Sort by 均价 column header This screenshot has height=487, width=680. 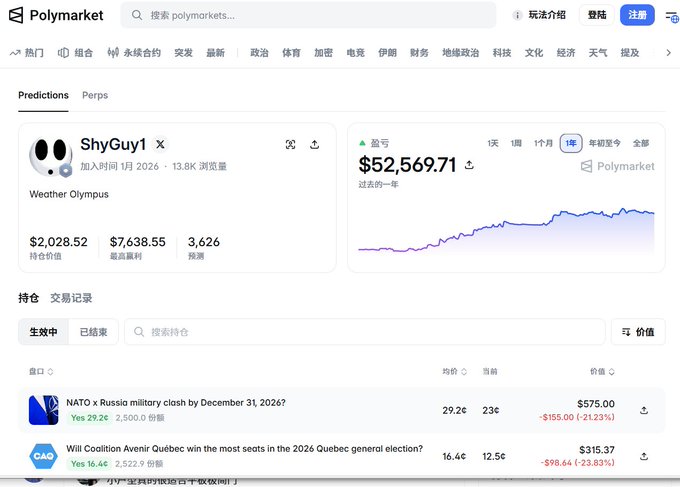coord(454,372)
